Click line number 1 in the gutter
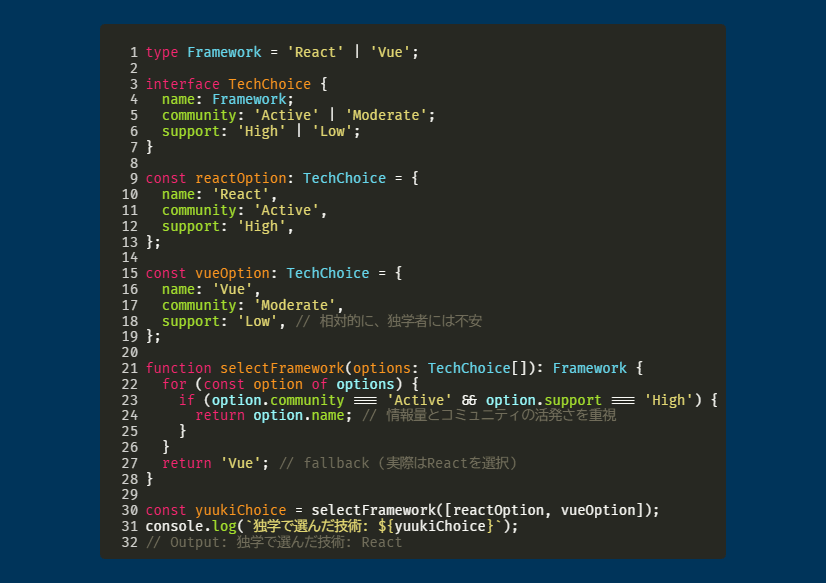 [x=133, y=52]
